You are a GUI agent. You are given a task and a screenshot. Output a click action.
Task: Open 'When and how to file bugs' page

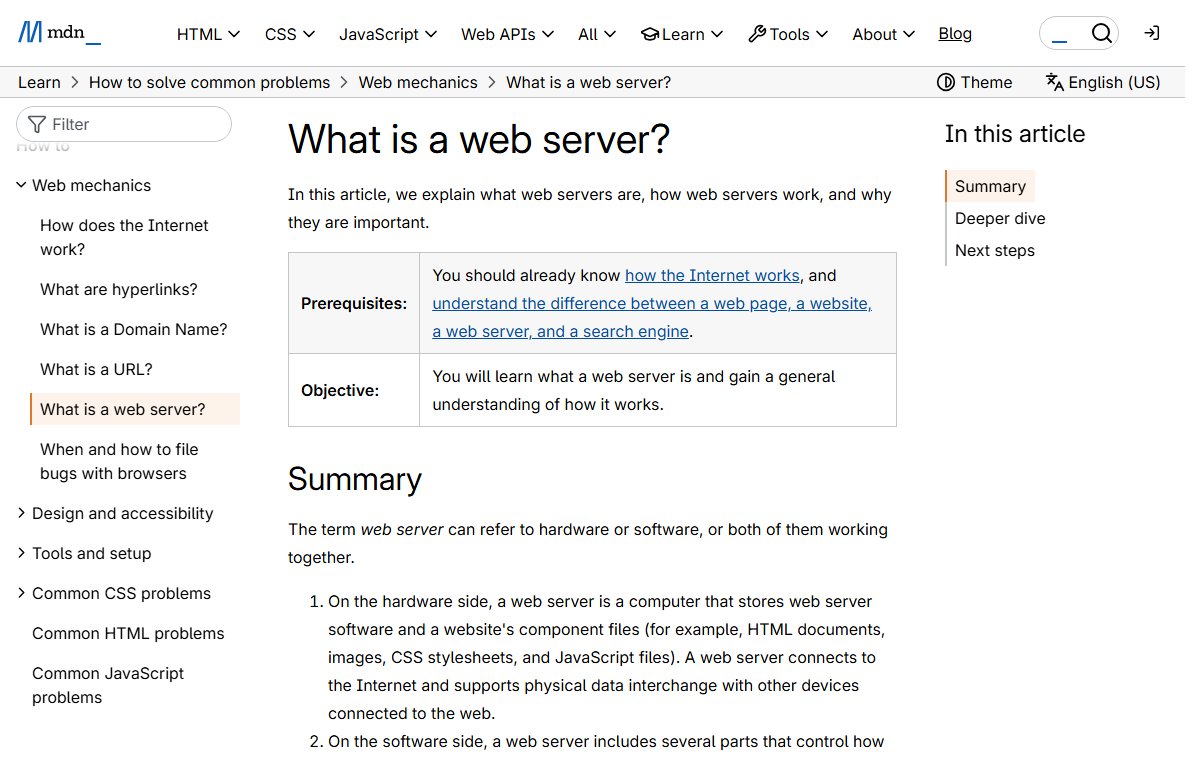tap(119, 461)
